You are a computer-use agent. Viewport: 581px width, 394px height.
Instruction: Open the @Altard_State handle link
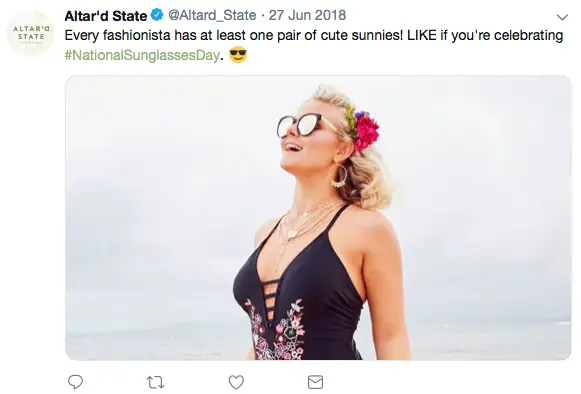[212, 15]
